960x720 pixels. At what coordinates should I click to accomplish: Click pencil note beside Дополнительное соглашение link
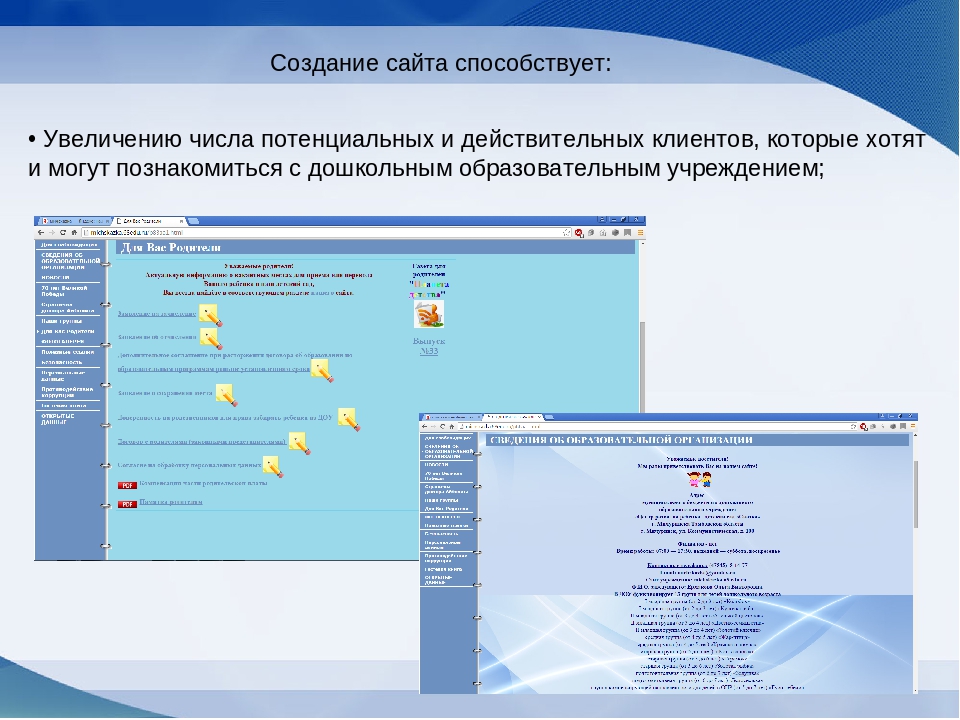pyautogui.click(x=321, y=370)
